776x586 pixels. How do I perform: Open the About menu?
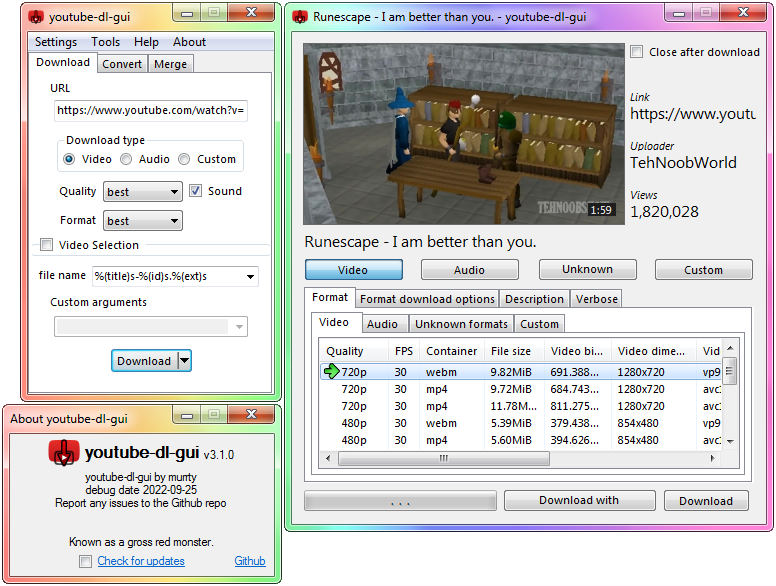coord(189,42)
